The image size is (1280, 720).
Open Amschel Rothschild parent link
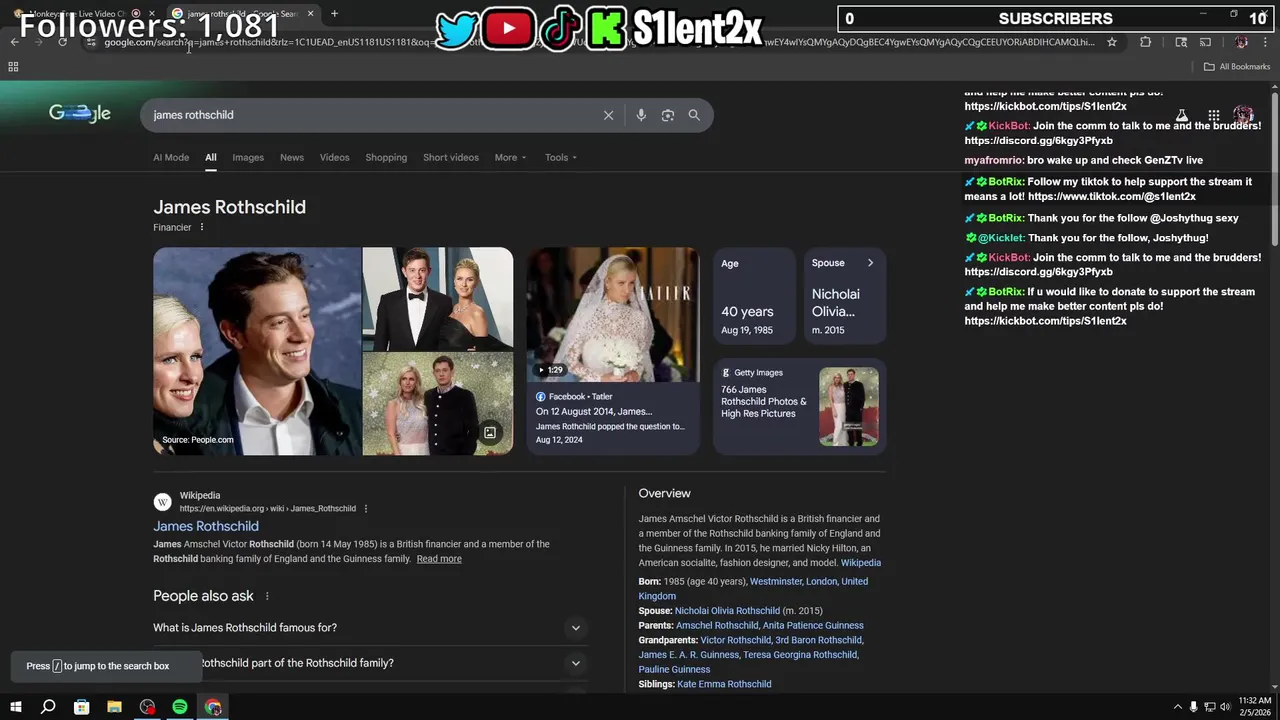pos(717,626)
